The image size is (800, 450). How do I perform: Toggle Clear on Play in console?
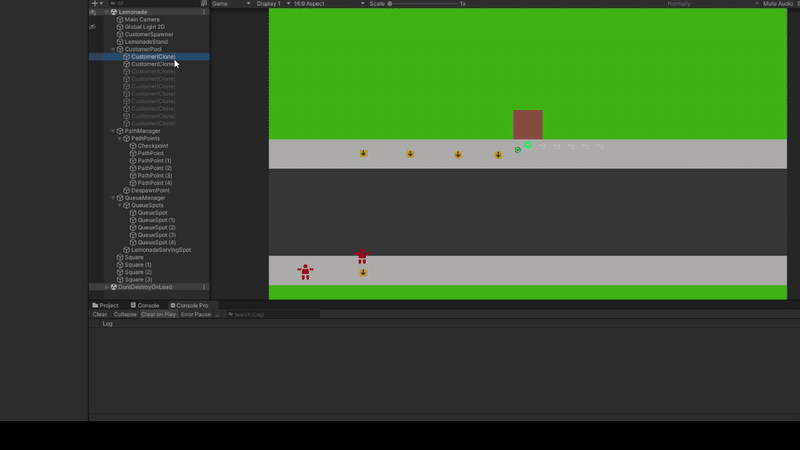158,314
